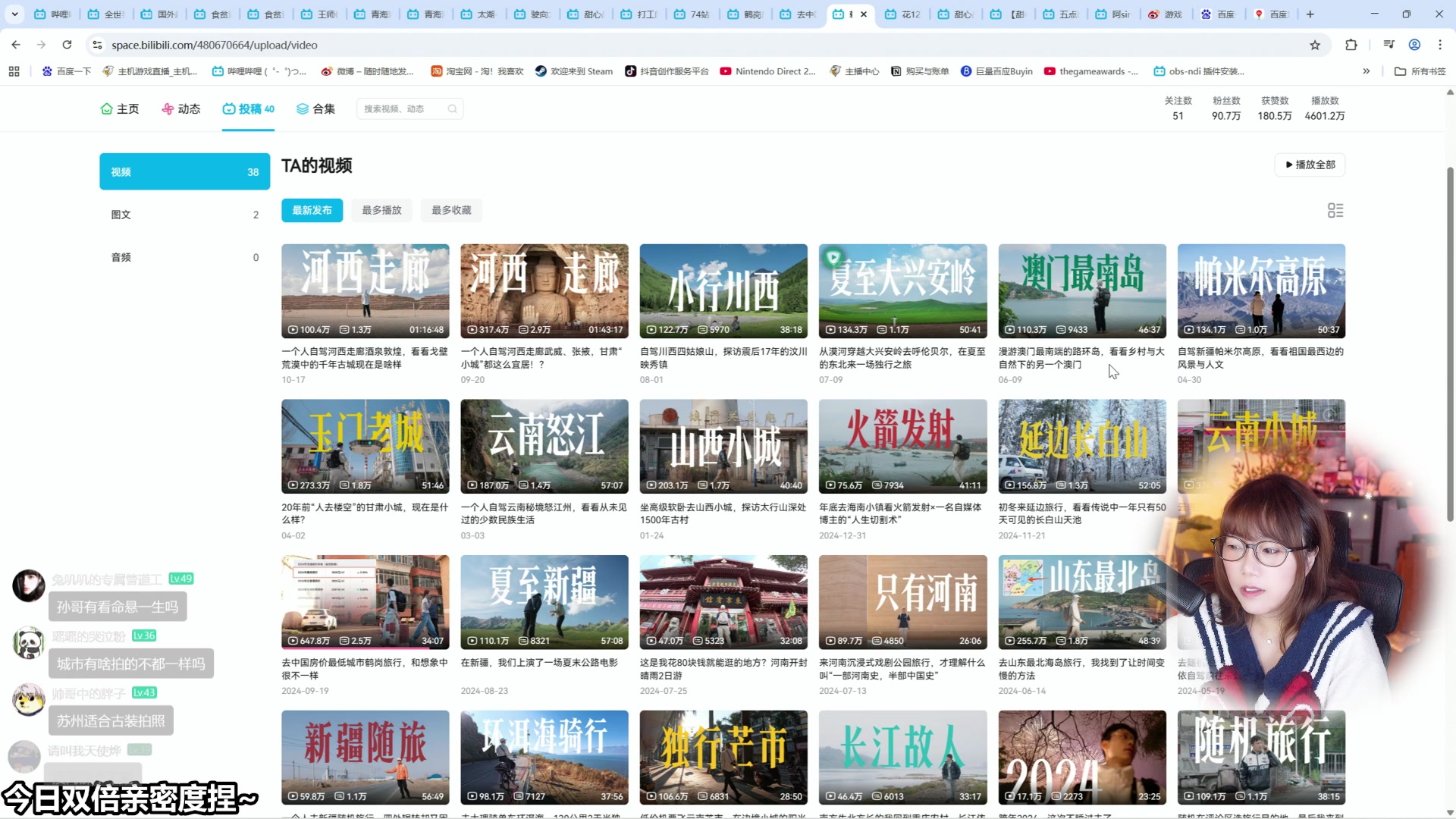
Task: Click the bookmark star in the address bar
Action: pyautogui.click(x=1314, y=45)
